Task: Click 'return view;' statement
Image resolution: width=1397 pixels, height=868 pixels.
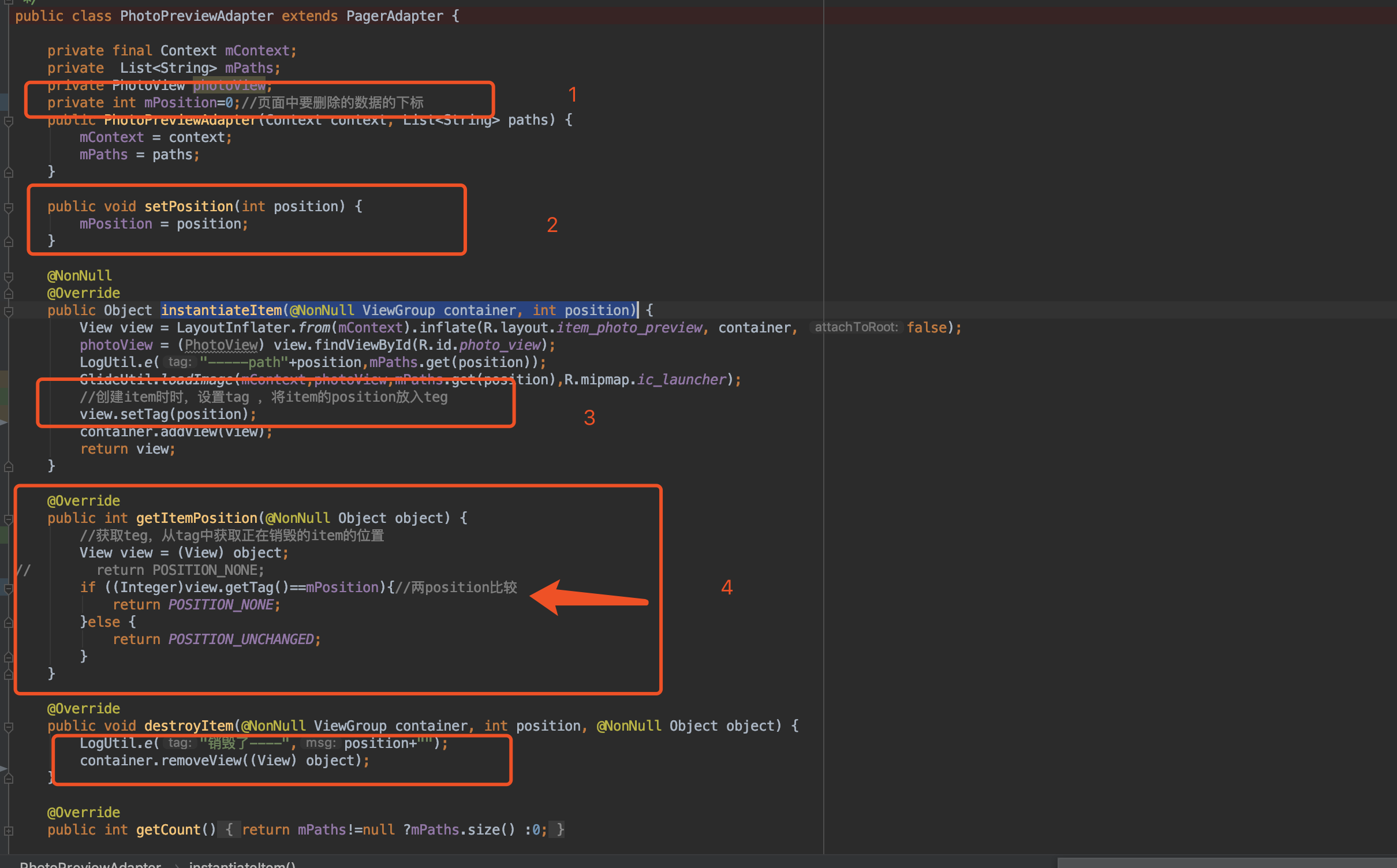Action: tap(128, 448)
